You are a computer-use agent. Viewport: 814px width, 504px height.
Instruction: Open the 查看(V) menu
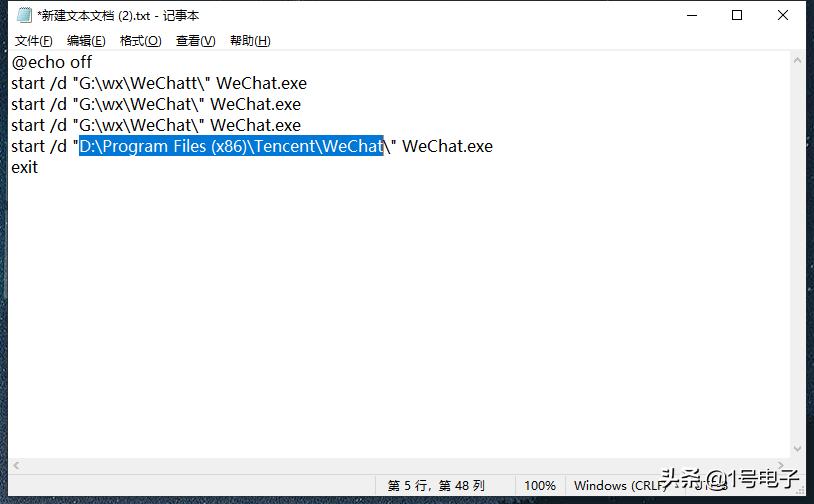195,40
